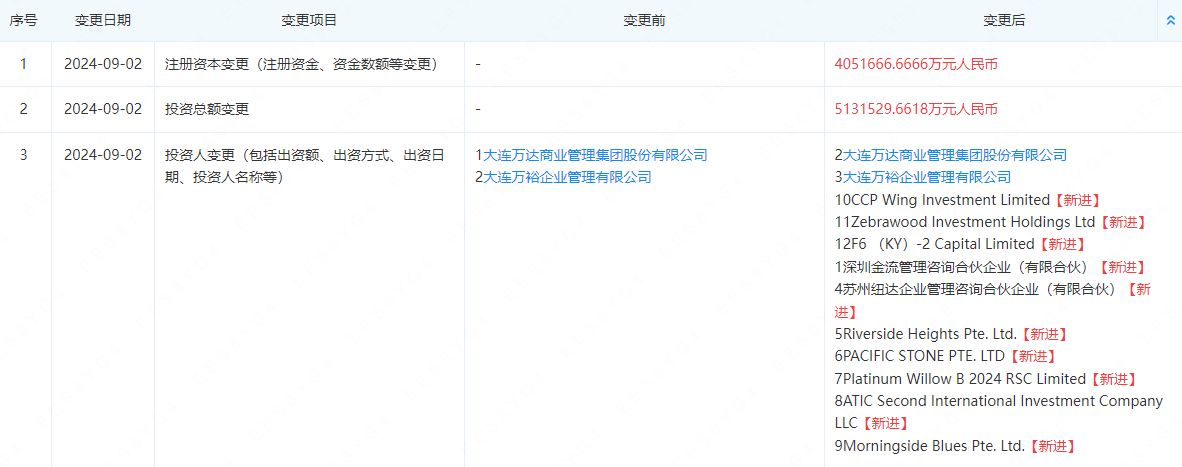
Task: Click 苏州纽达企业管理咨询合伙企业 investor entry
Action: 978,289
